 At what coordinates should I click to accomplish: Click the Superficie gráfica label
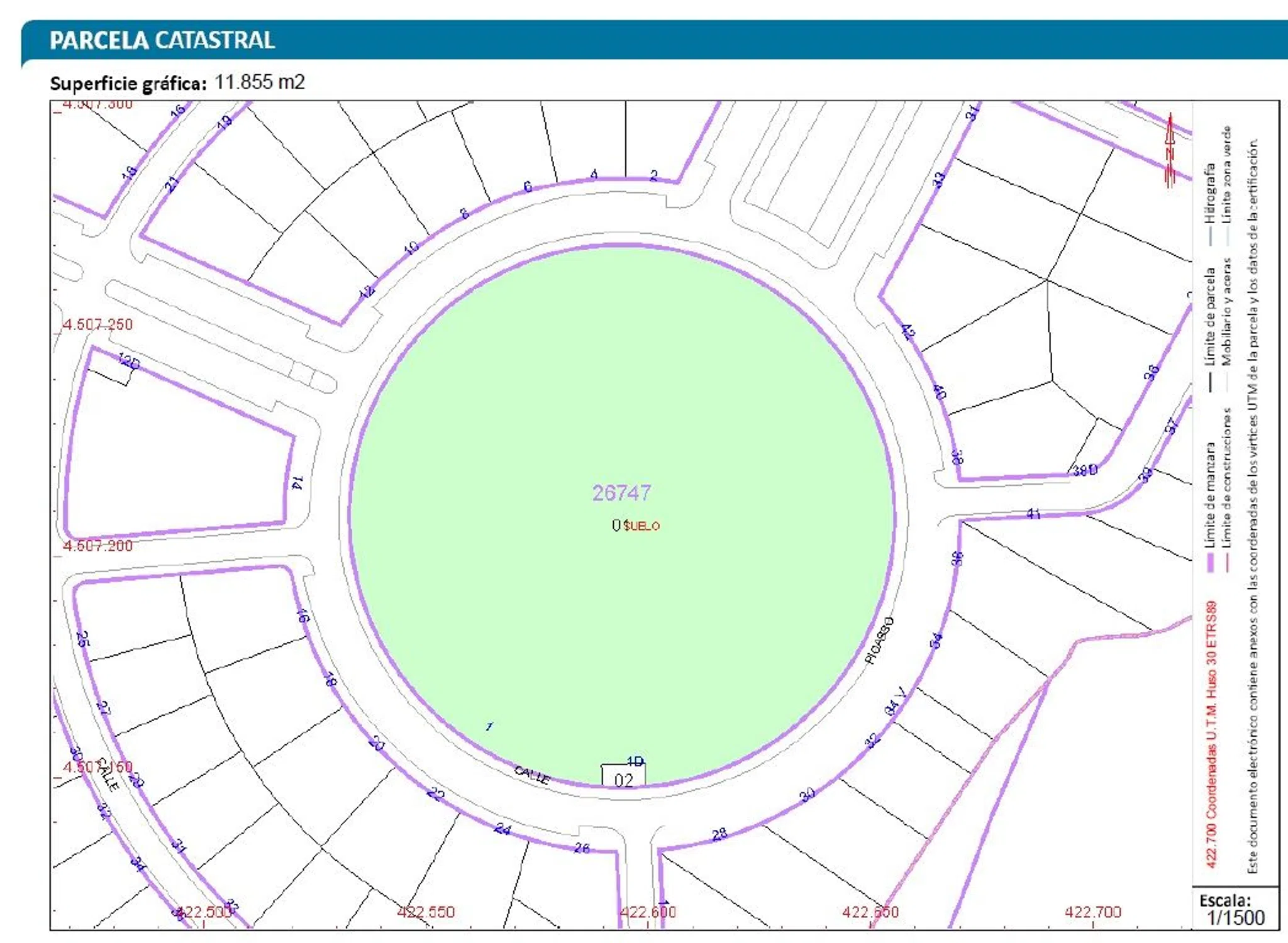[128, 84]
